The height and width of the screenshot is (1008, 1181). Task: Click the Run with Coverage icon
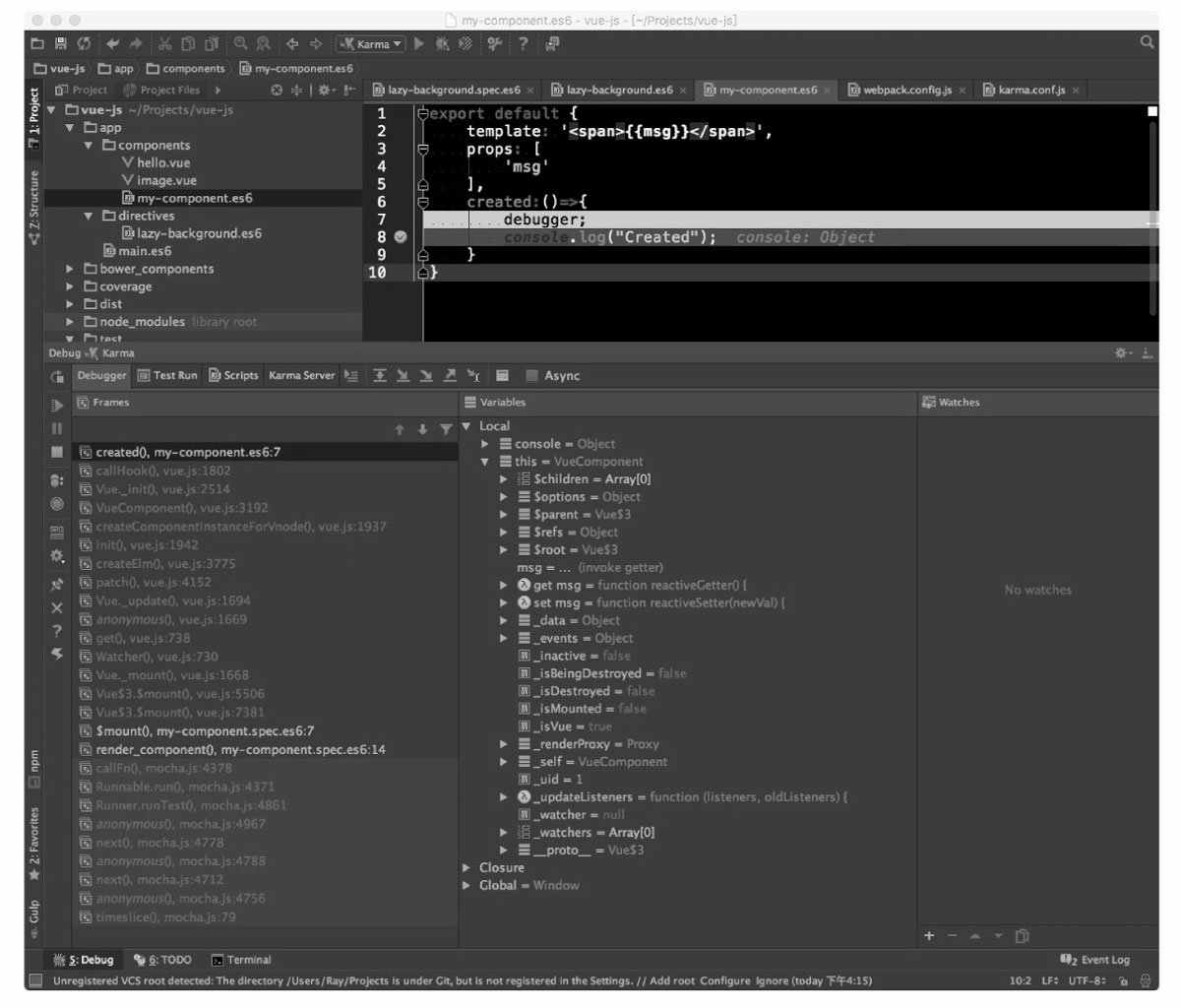coord(466,43)
